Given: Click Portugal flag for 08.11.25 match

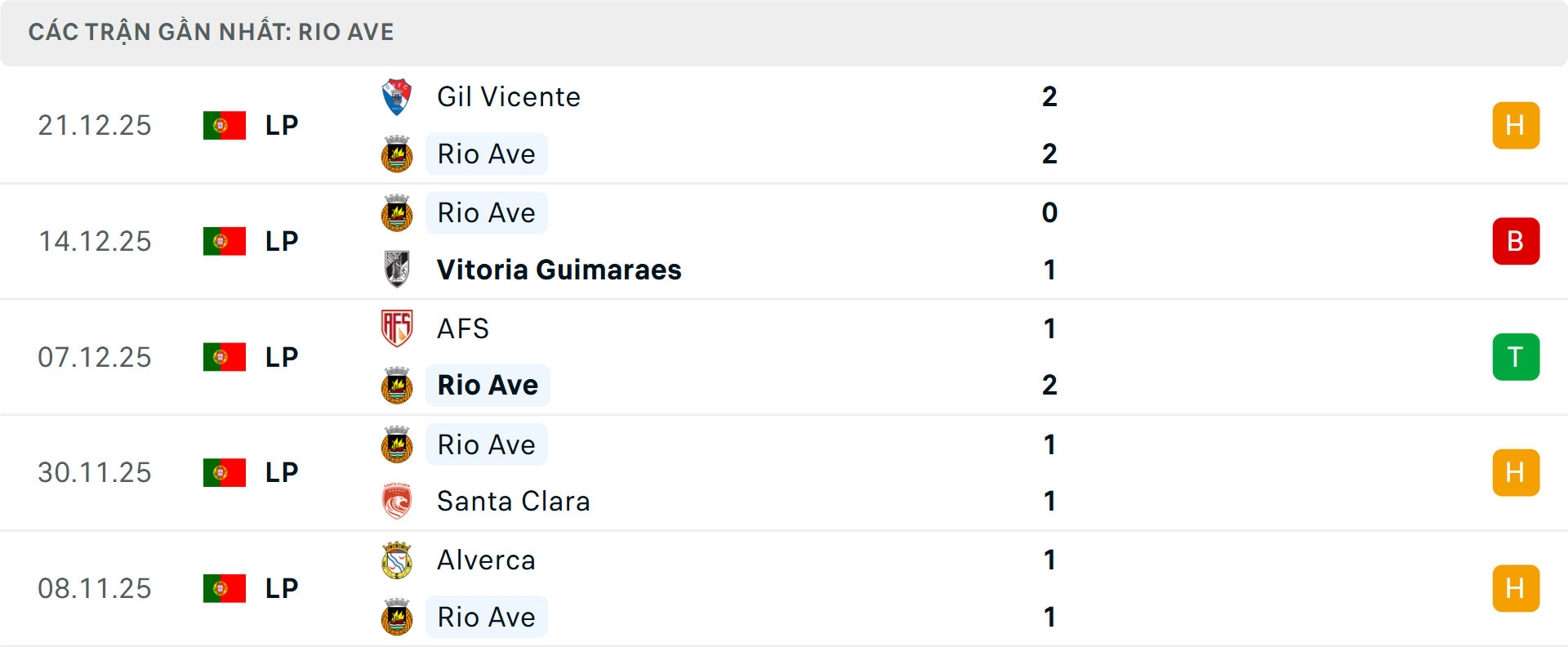Looking at the screenshot, I should click(x=225, y=588).
